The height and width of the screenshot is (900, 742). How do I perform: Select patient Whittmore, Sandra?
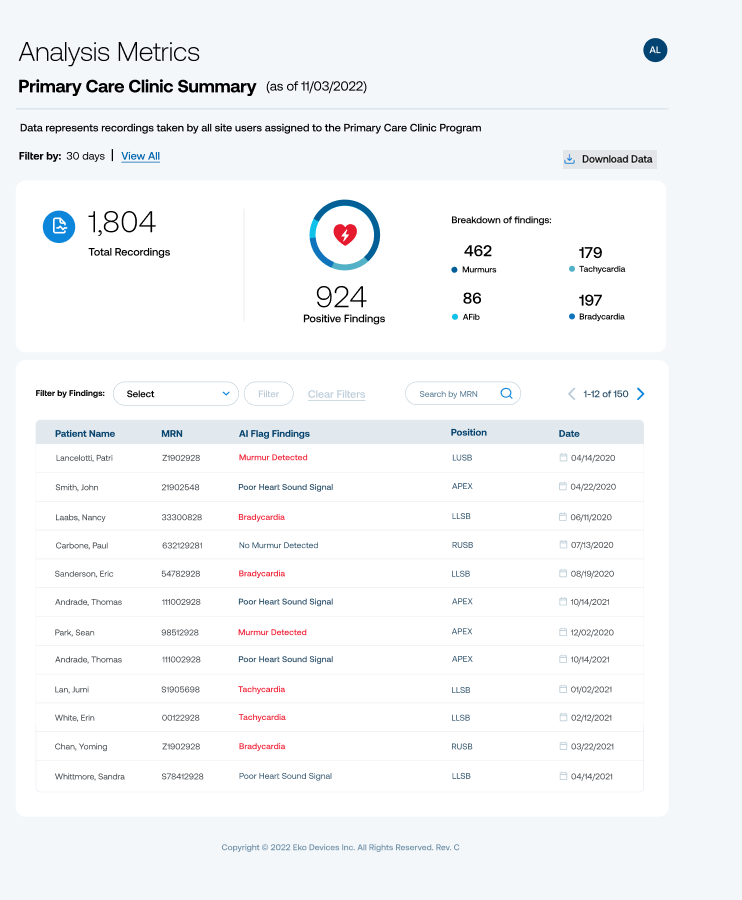[x=90, y=776]
